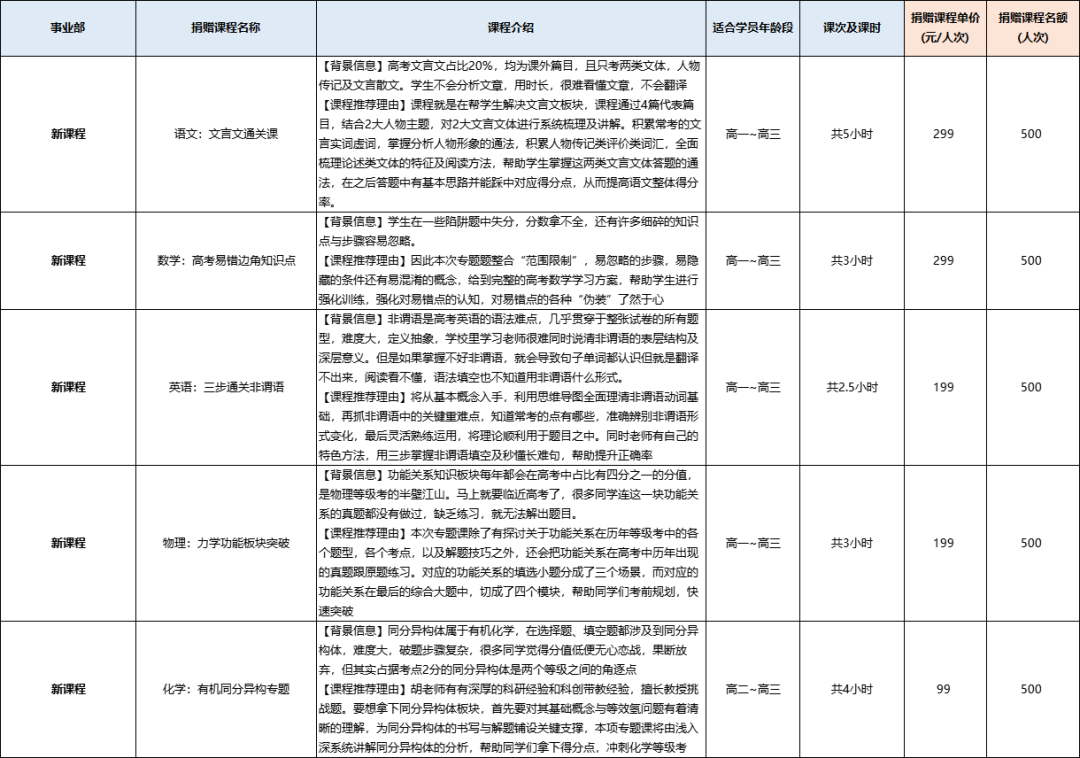The image size is (1080, 758).
Task: Select the 文言文 course introduction text cell
Action: [x=512, y=134]
